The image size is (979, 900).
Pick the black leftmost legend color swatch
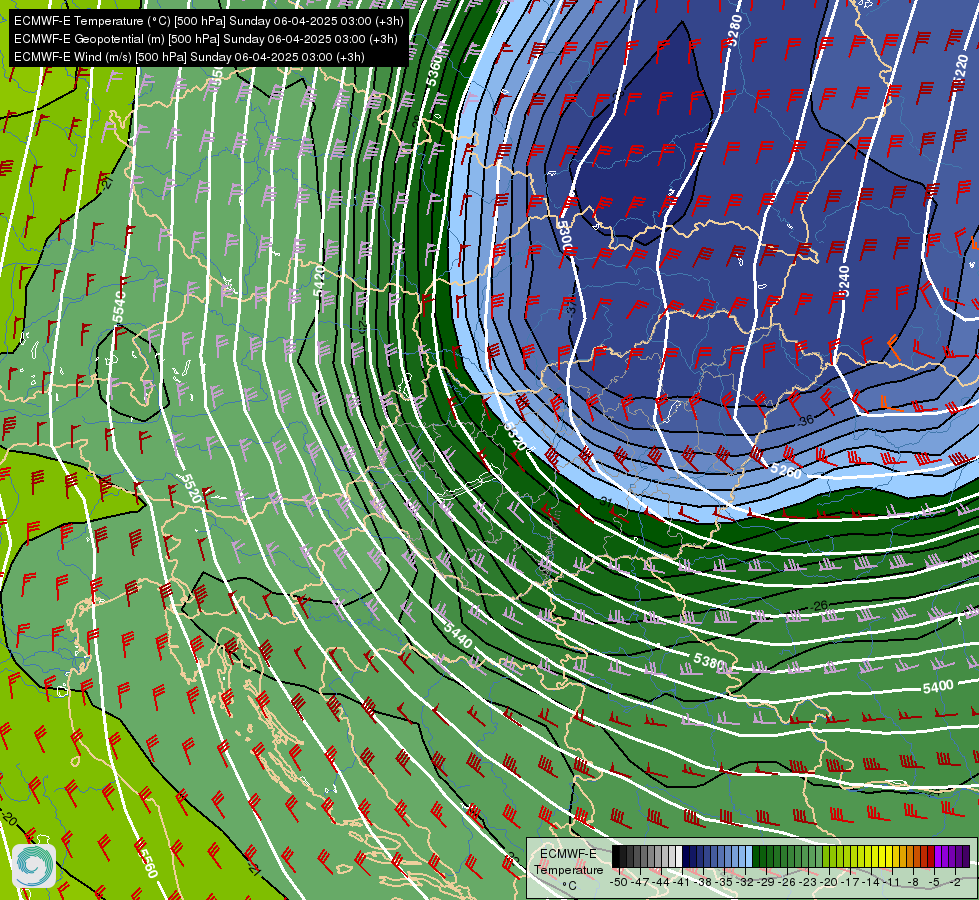pos(616,856)
